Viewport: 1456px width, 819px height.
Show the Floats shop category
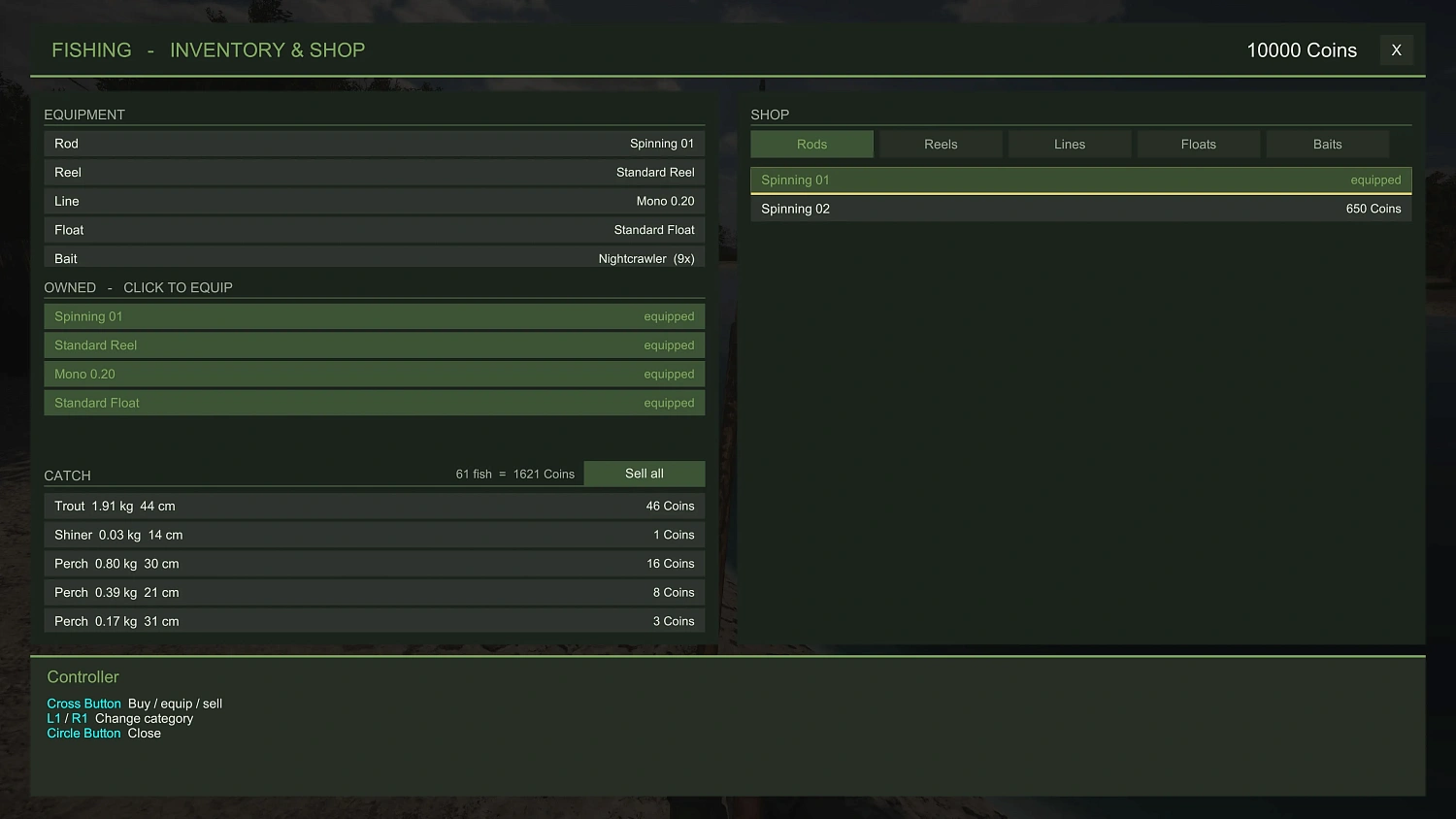(1199, 145)
